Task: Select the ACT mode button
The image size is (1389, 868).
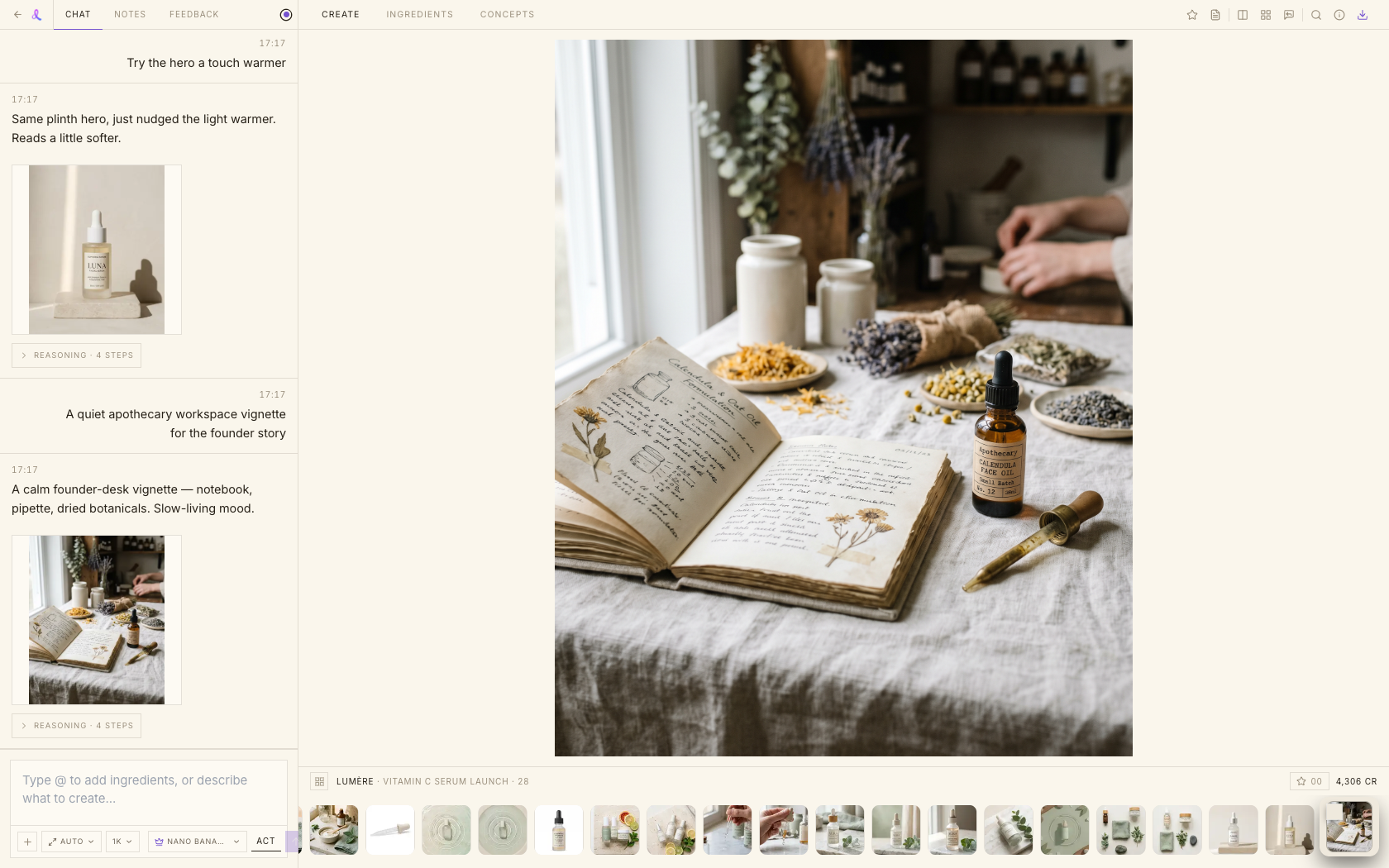Action: [265, 842]
